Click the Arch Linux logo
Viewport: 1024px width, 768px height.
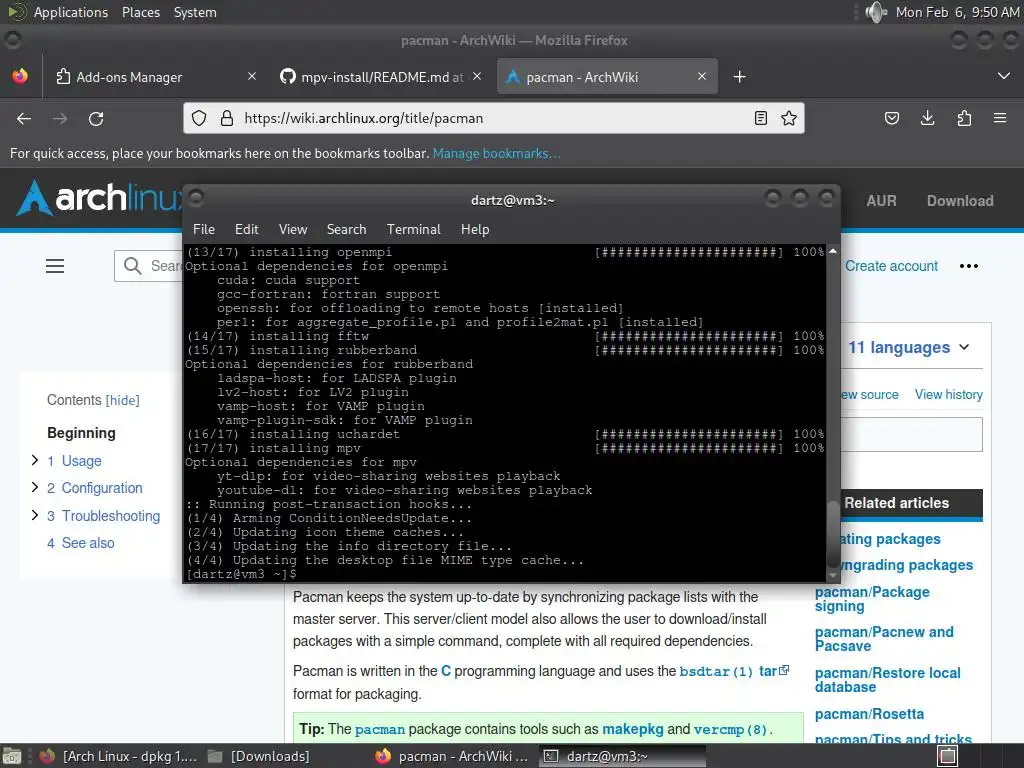[x=99, y=197]
